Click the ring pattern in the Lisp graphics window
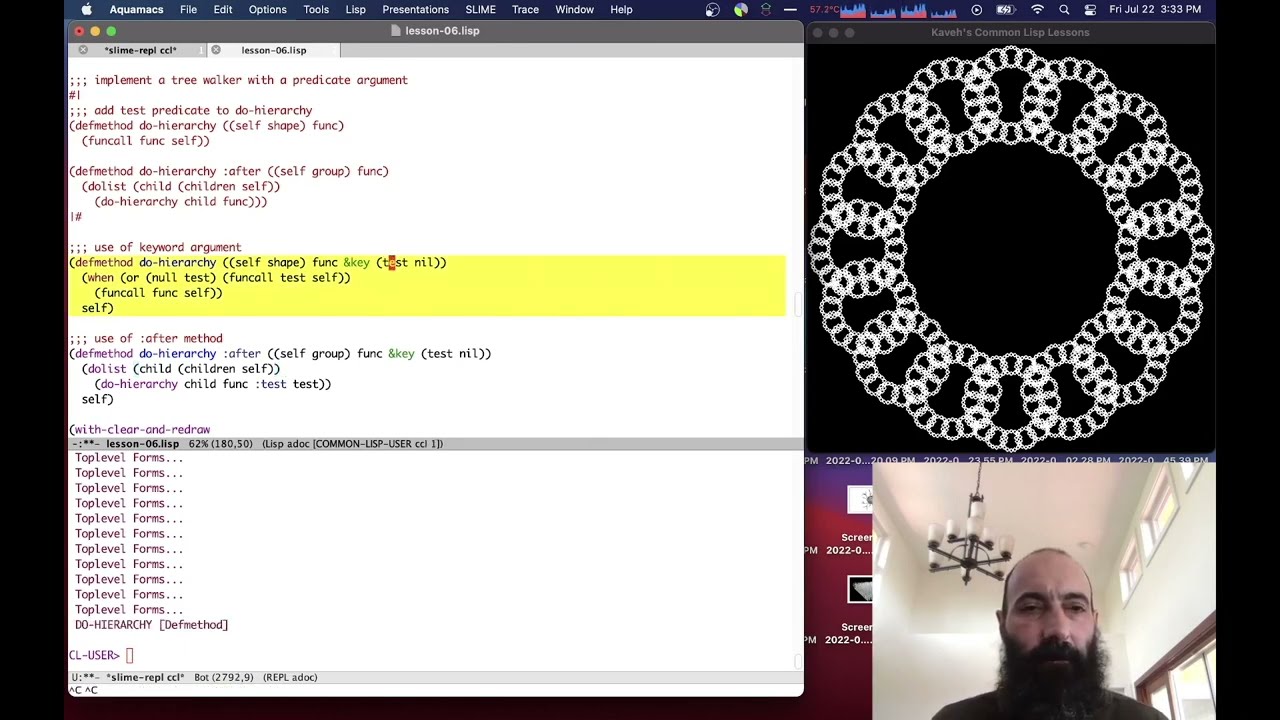 (1011, 248)
